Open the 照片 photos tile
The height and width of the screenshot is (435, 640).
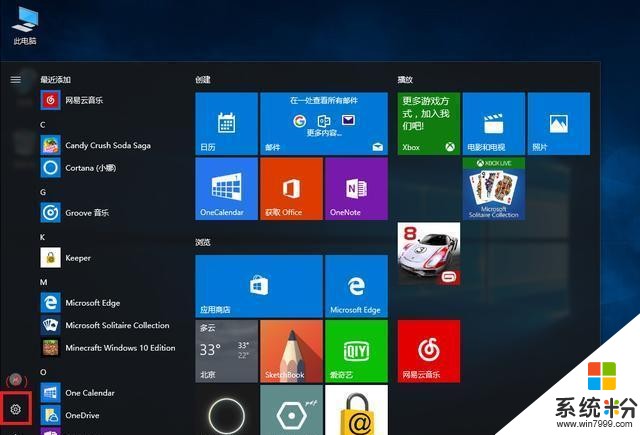pyautogui.click(x=559, y=123)
